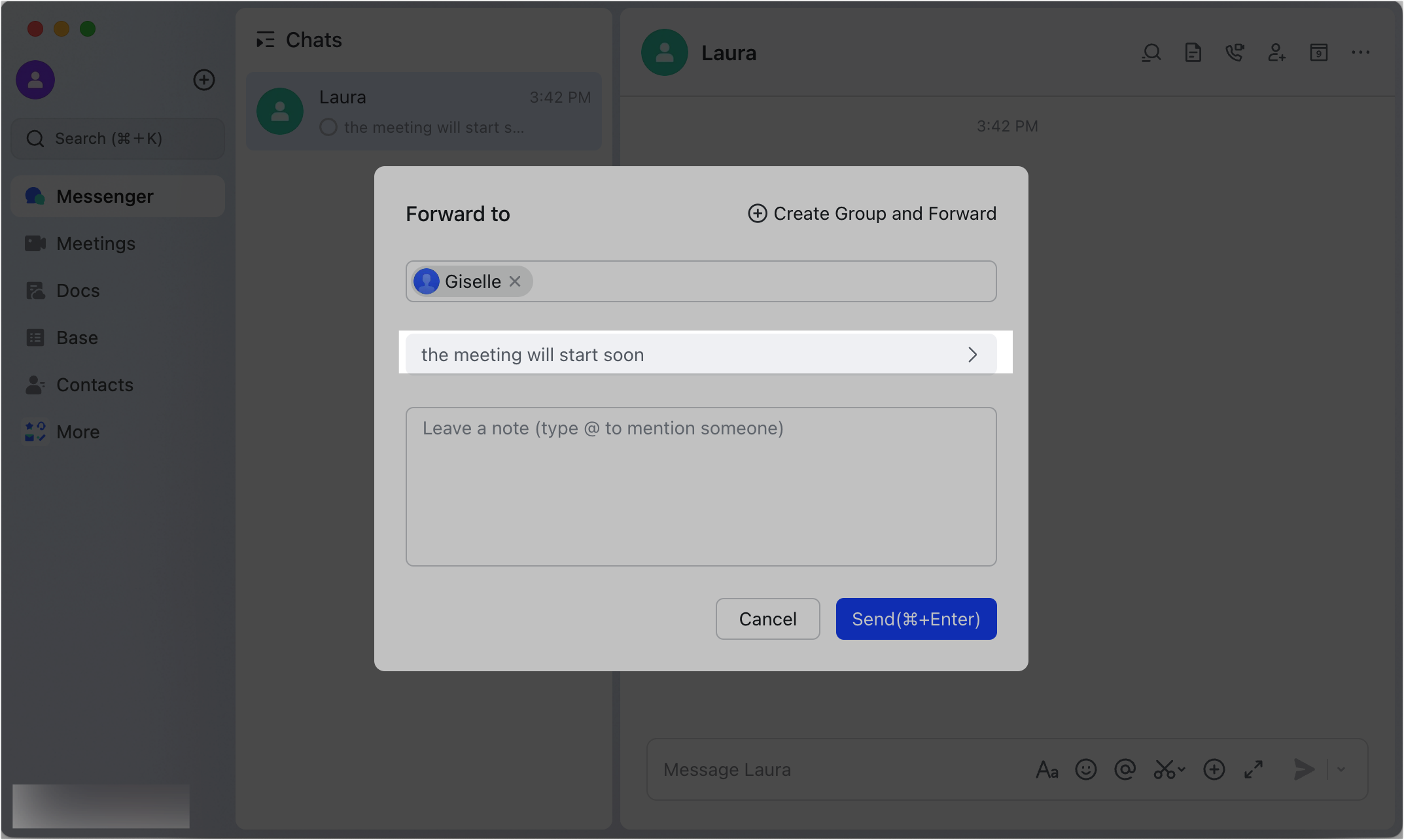Expand the forwarded message preview
Screen dimensions: 1404x840
tap(973, 354)
